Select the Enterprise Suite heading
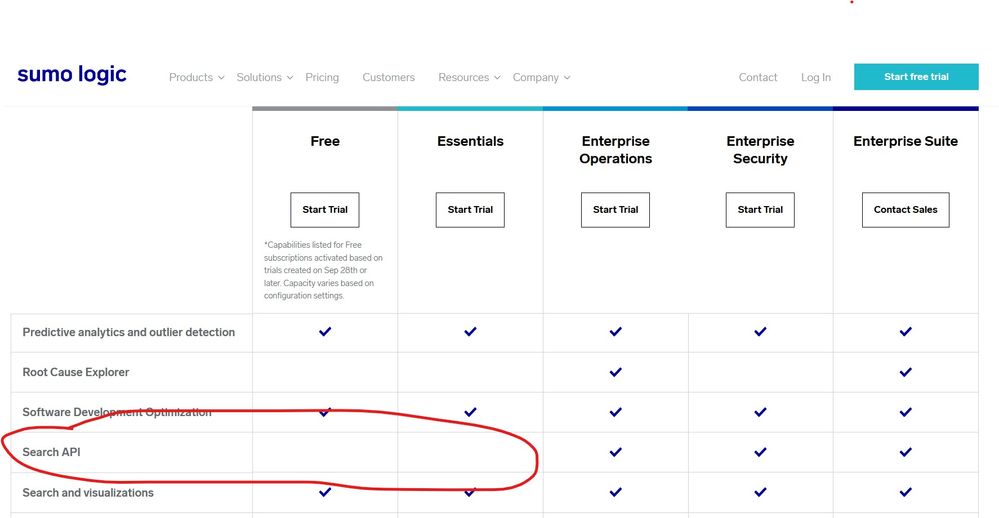999x518 pixels. pyautogui.click(x=905, y=141)
